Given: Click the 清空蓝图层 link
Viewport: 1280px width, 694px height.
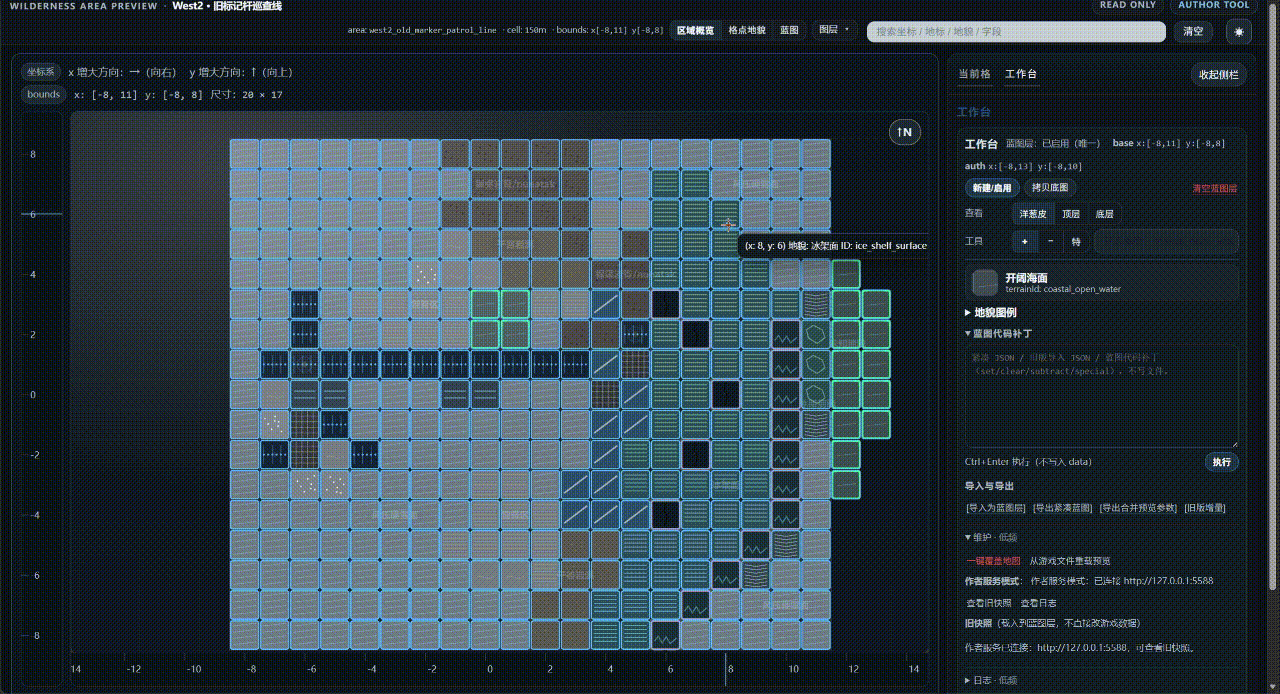Looking at the screenshot, I should [1215, 189].
